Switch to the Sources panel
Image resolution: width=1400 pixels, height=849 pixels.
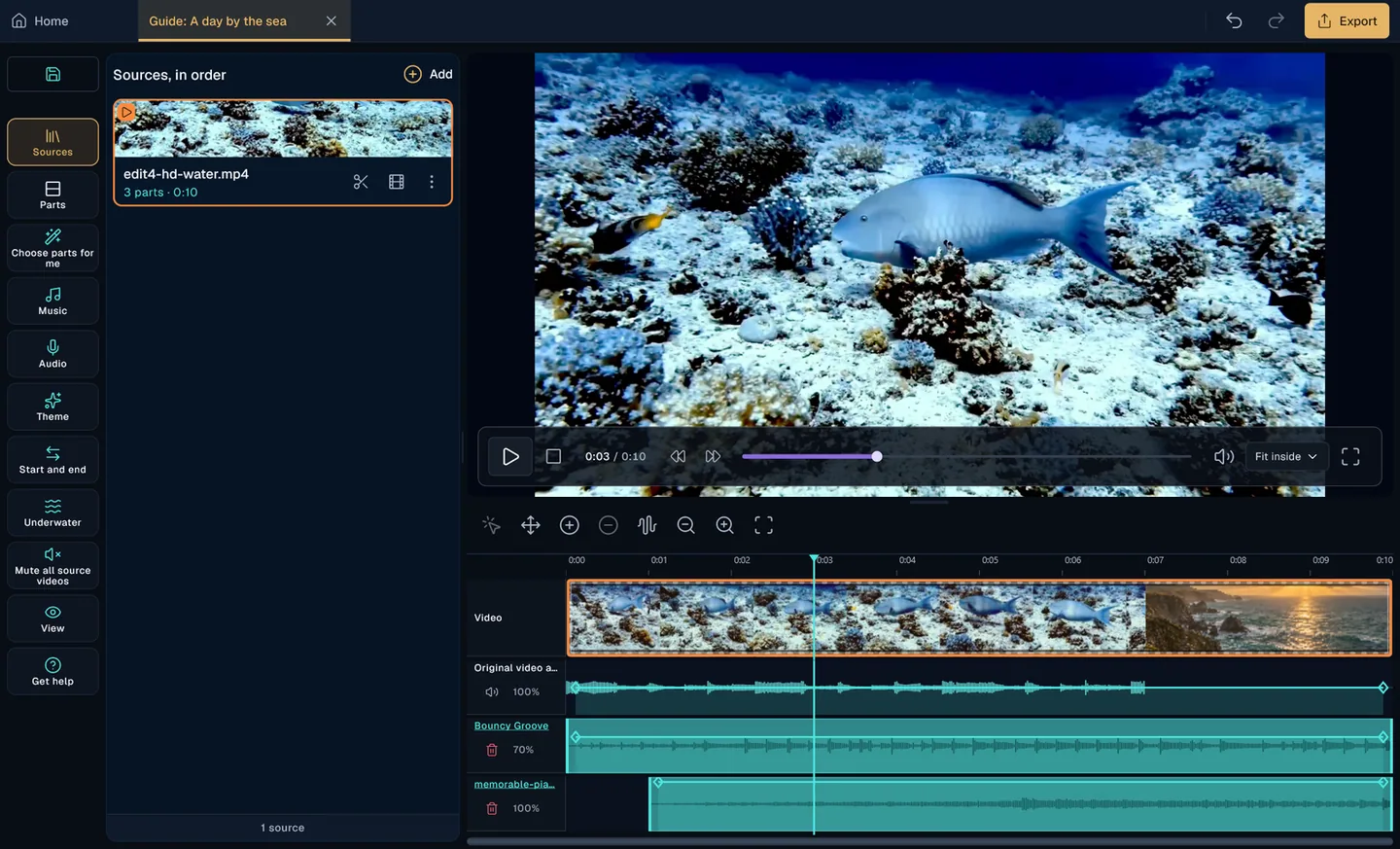52,142
